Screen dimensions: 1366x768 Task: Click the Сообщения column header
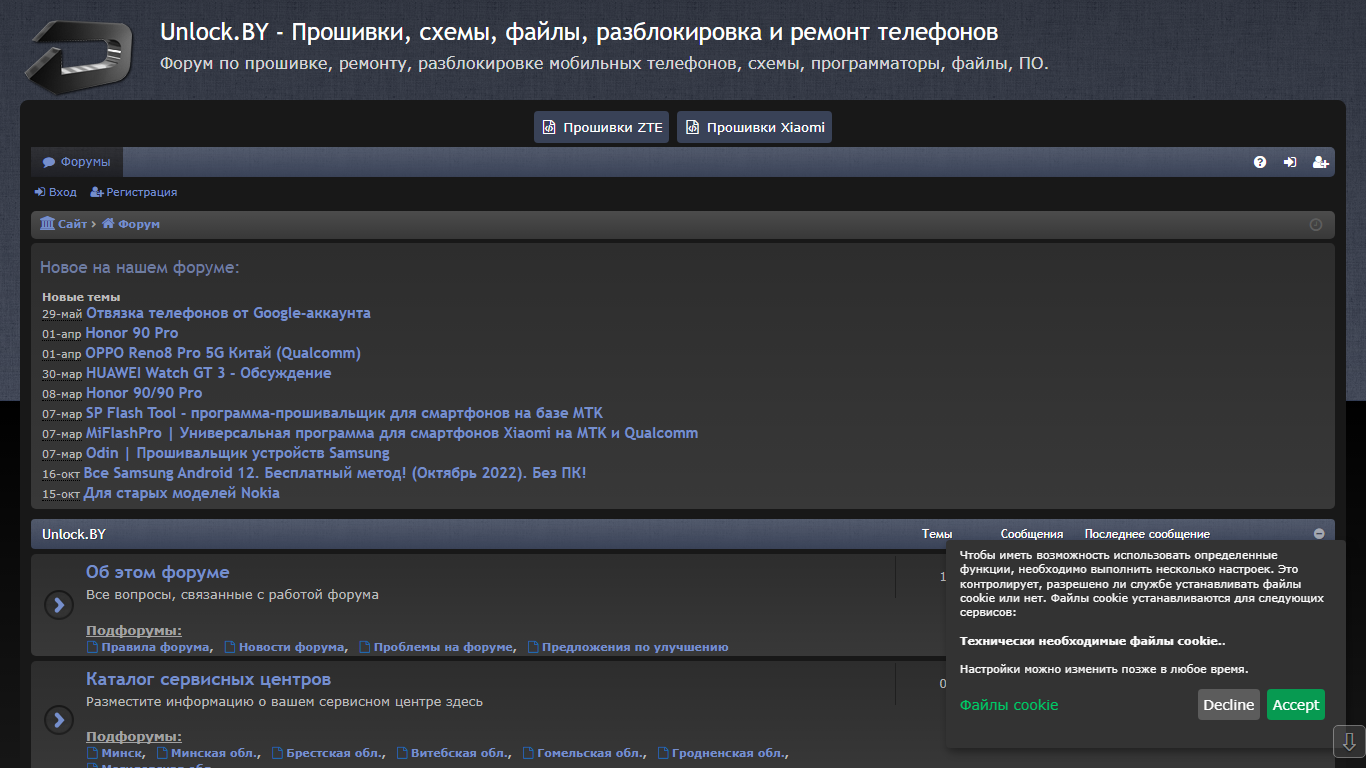[1032, 534]
